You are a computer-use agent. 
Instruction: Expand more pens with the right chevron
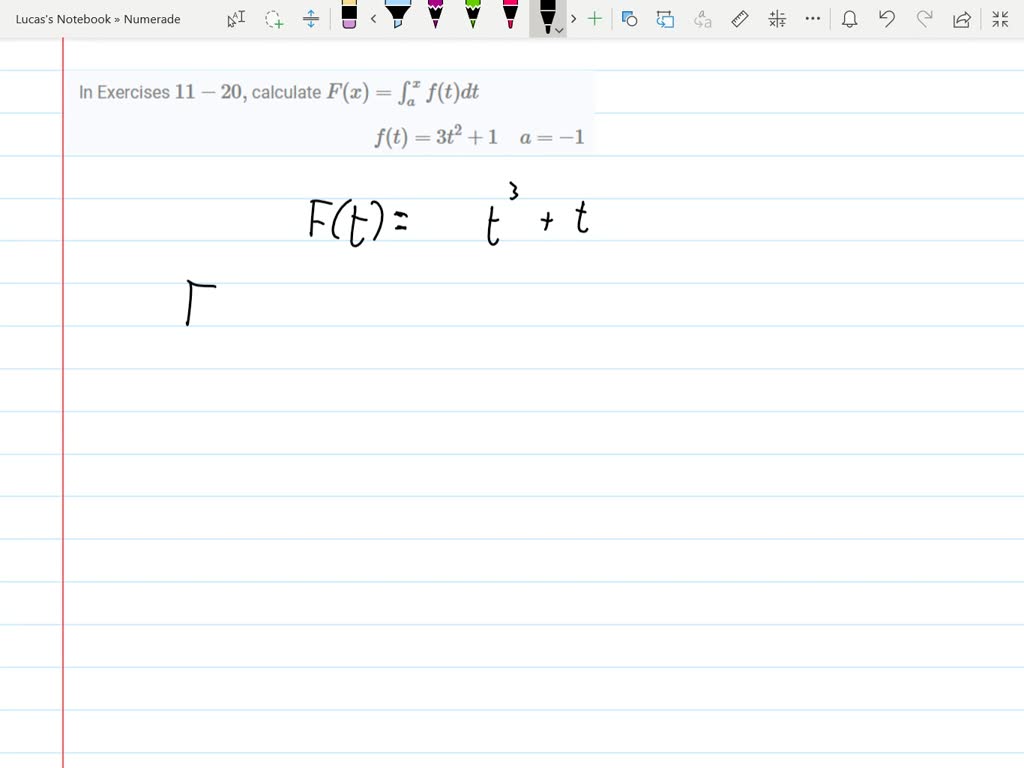pyautogui.click(x=573, y=18)
